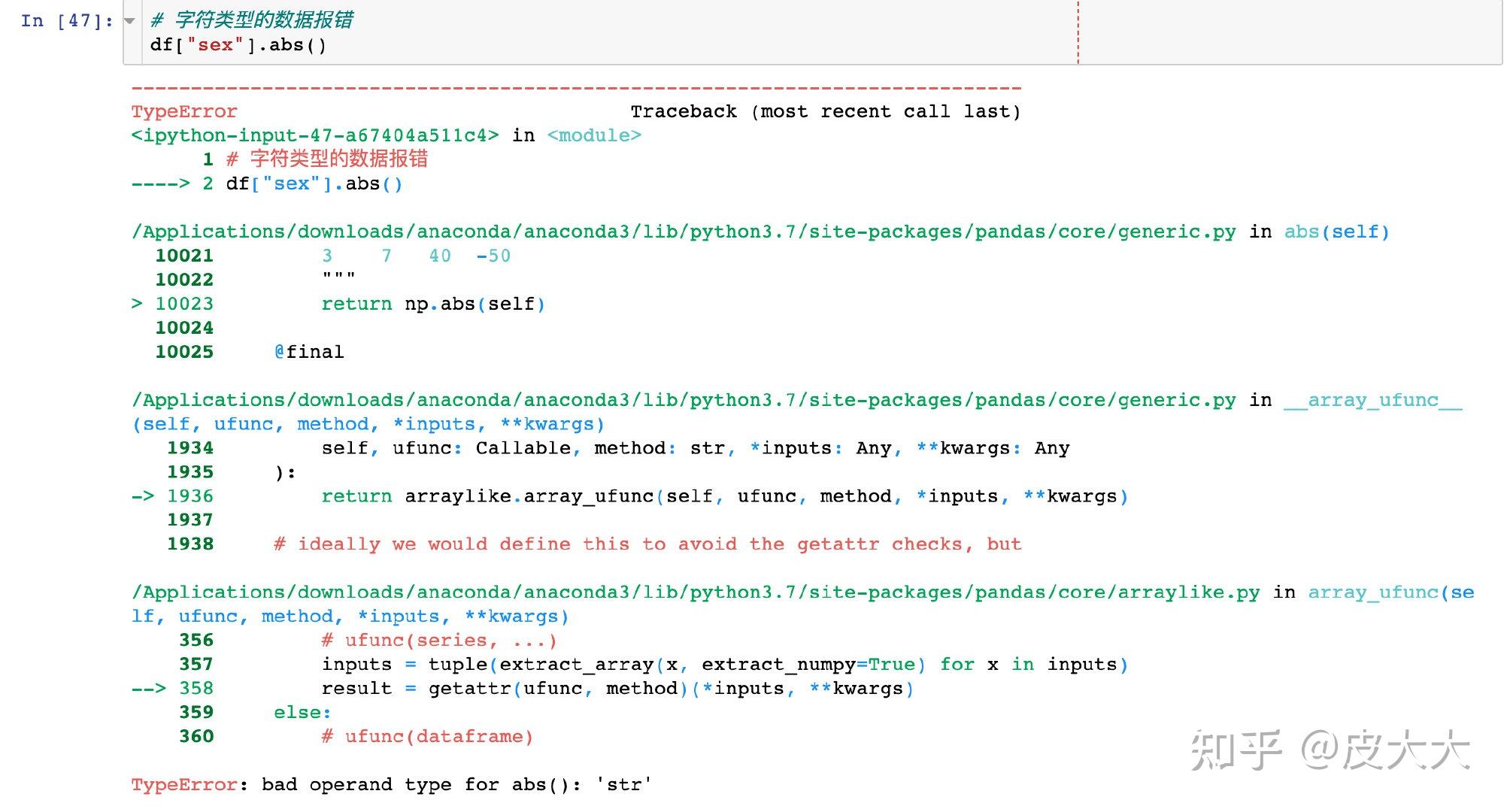1510x812 pixels.
Task: Click the line 1938 getattr checks comment
Action: click(647, 544)
